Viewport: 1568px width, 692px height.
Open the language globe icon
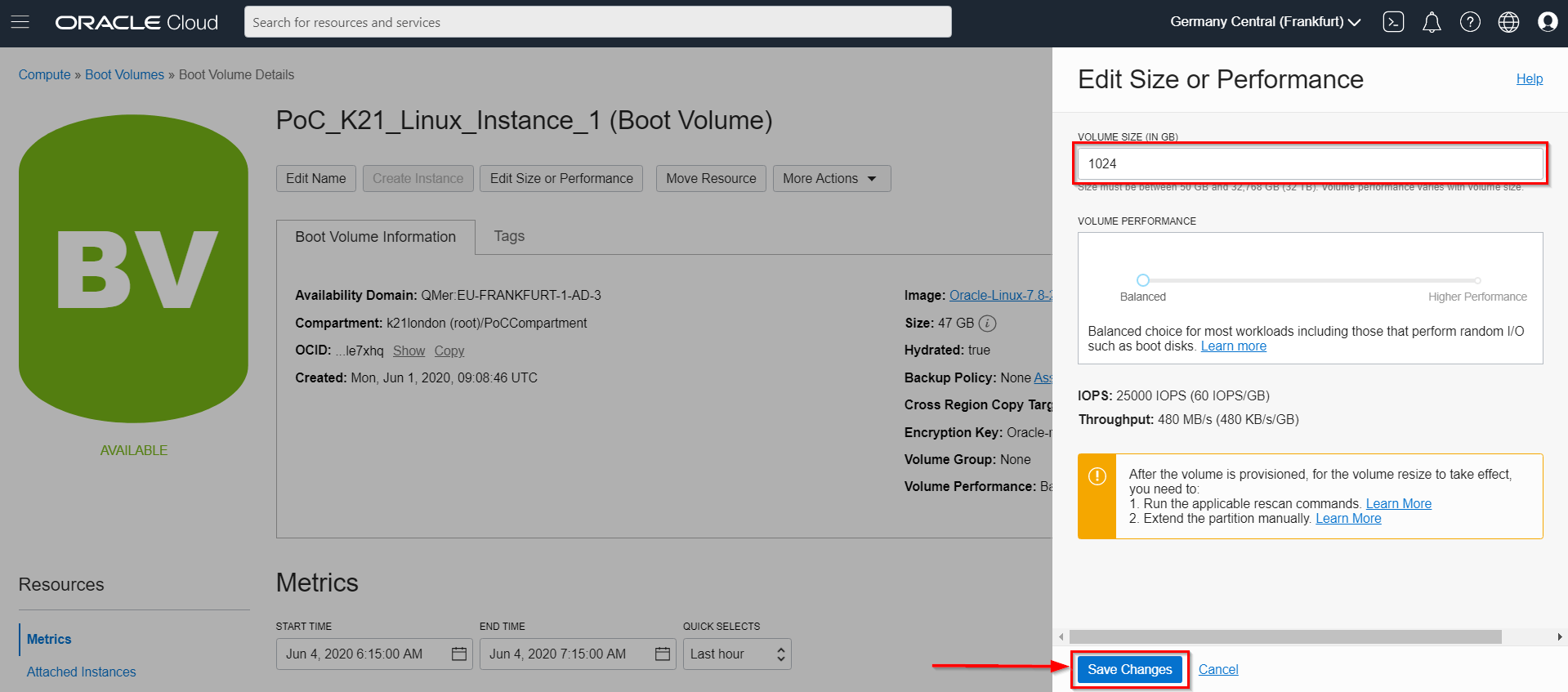click(1508, 22)
